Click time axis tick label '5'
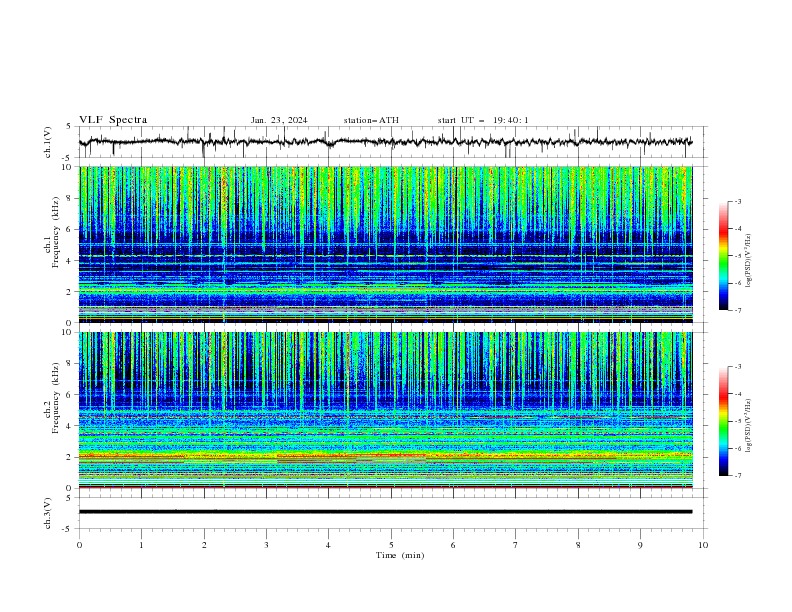 [391, 545]
